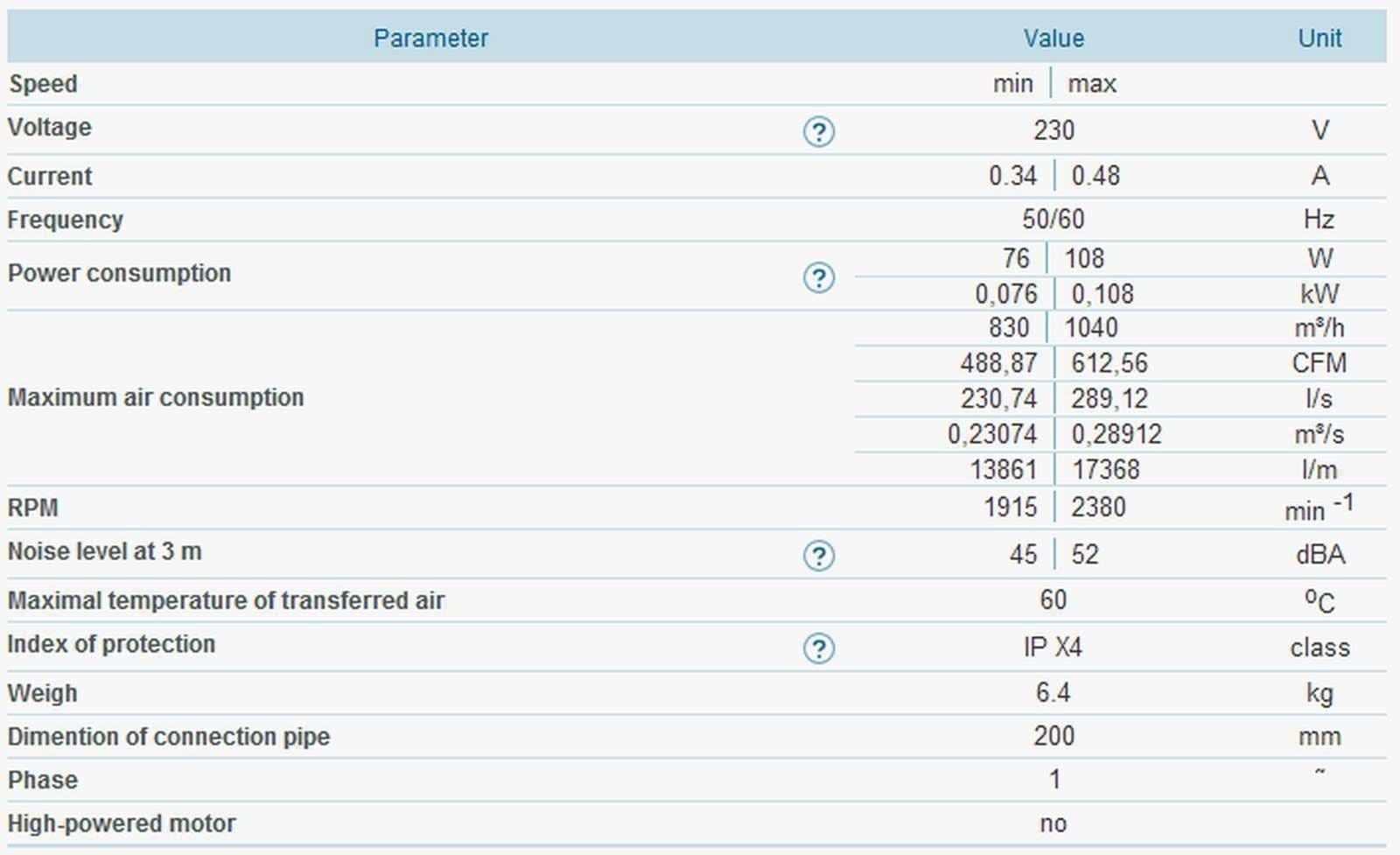Click the dBA unit cell

tap(1319, 555)
